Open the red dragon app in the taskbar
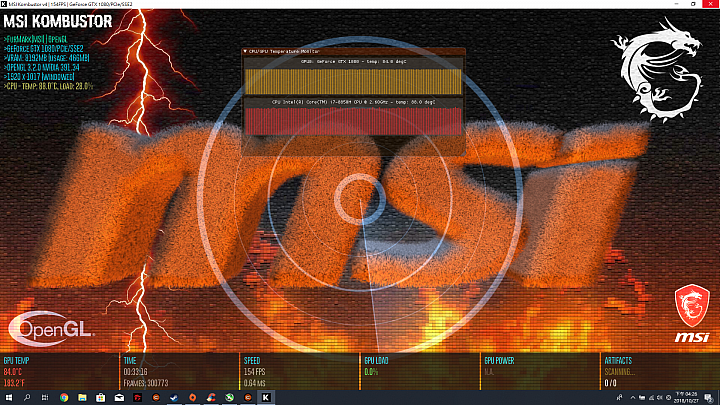Viewport: 720px width, 405px height. (x=137, y=398)
